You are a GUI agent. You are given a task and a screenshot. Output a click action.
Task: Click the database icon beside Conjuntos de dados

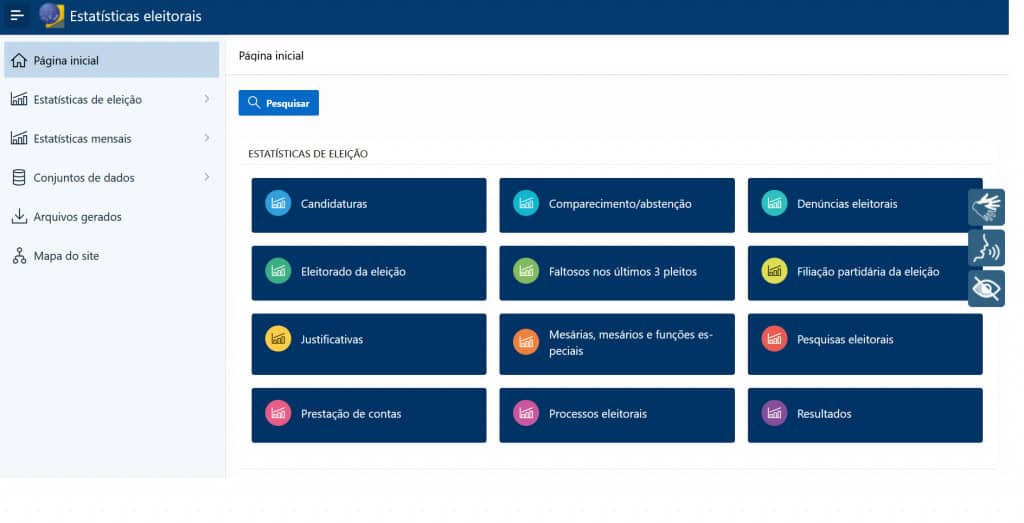19,178
